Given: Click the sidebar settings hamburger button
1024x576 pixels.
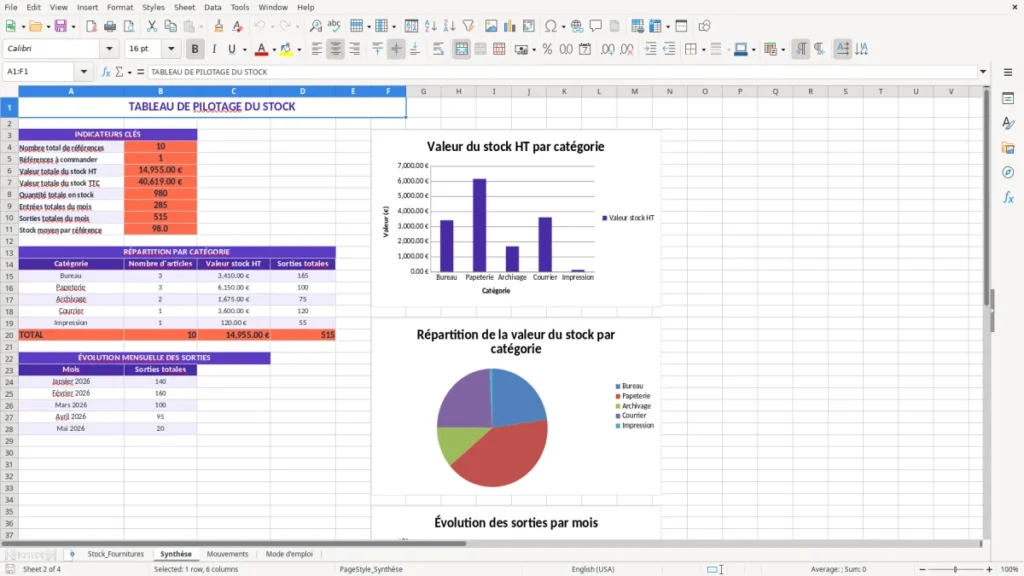Looking at the screenshot, I should point(1008,72).
